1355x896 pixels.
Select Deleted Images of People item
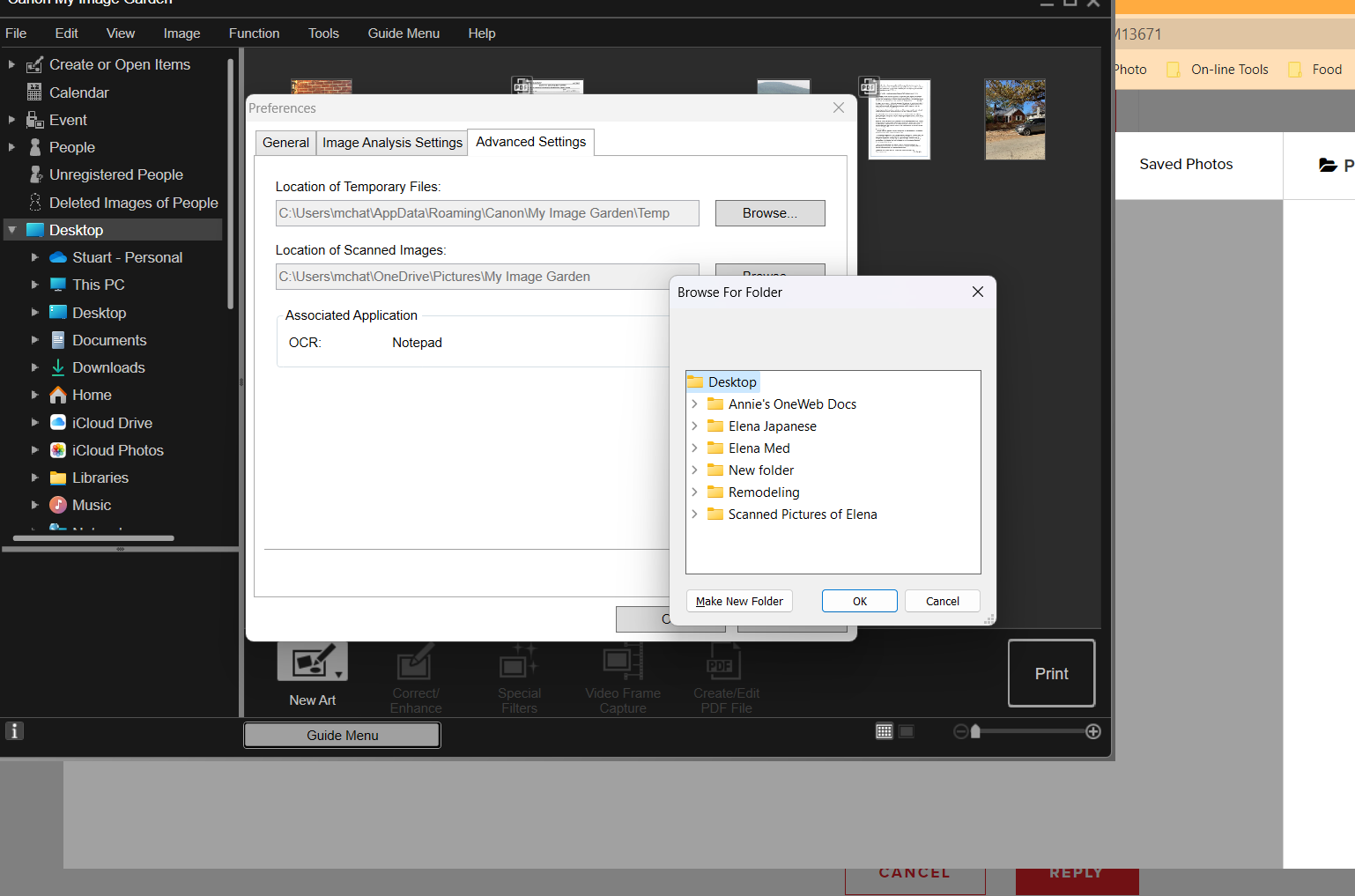133,203
